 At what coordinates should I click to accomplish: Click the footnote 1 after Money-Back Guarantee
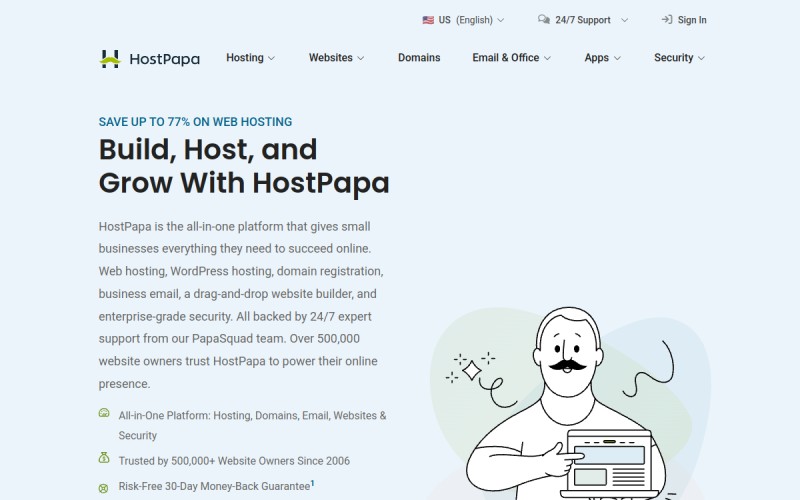point(312,483)
